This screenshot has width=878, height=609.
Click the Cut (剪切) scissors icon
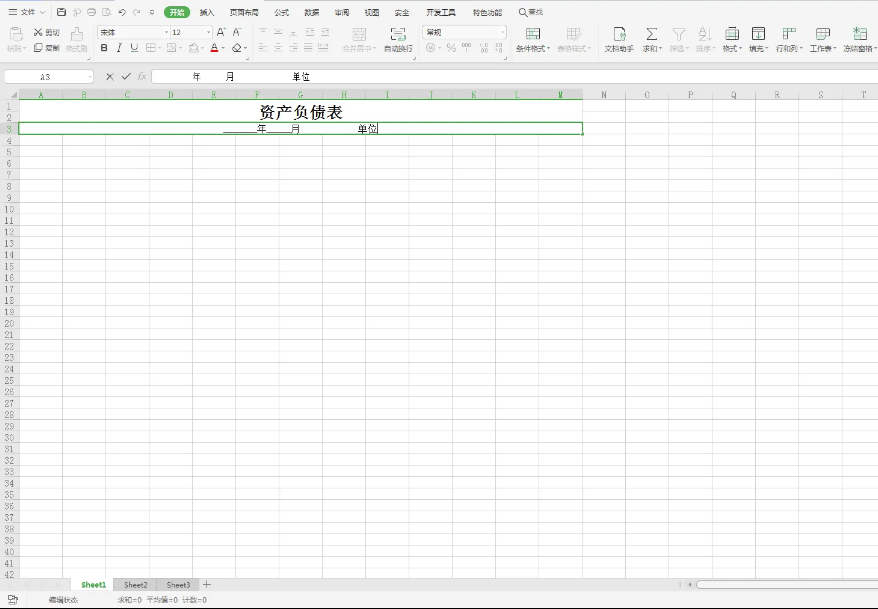point(39,32)
